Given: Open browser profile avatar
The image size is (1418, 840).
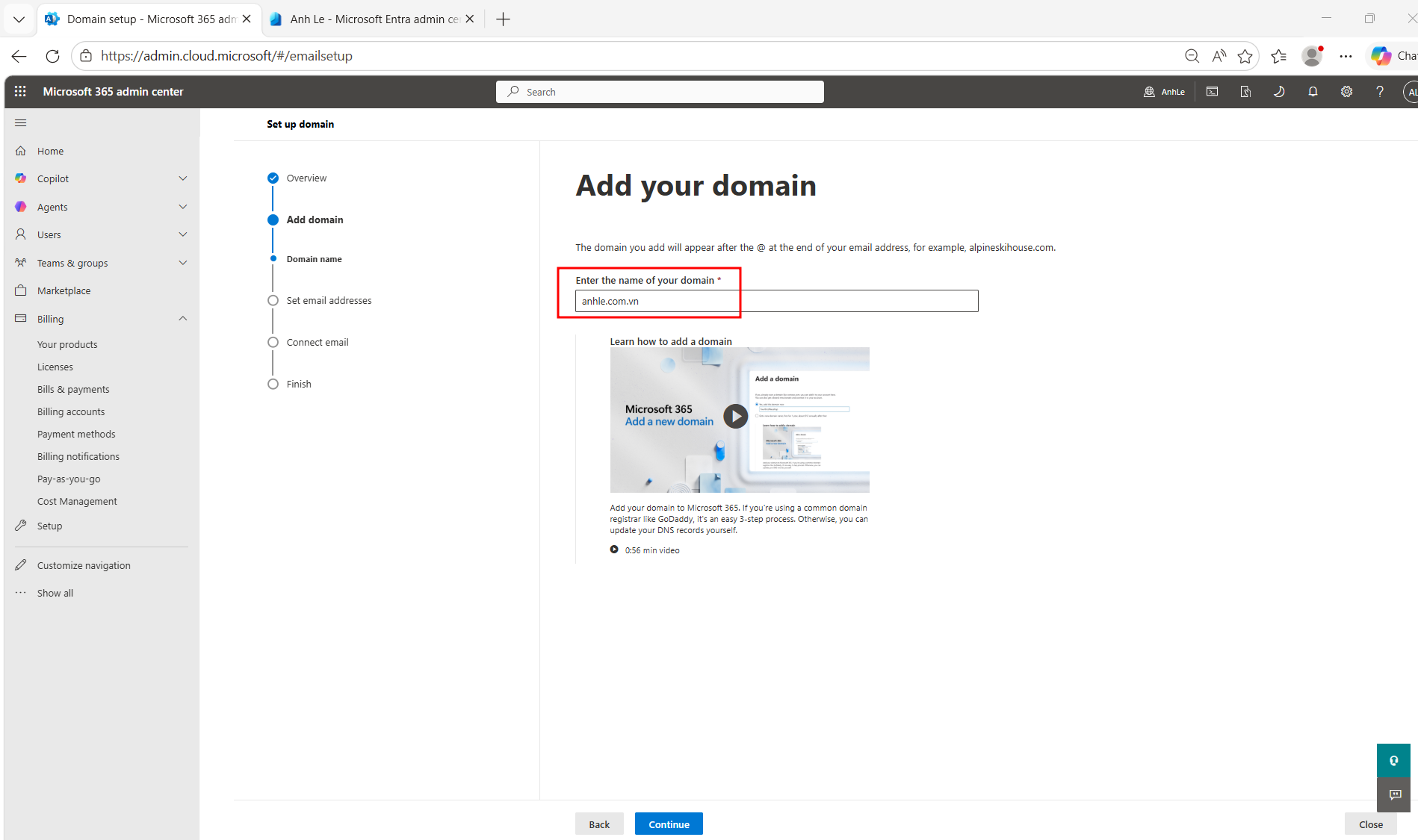Looking at the screenshot, I should (1312, 56).
